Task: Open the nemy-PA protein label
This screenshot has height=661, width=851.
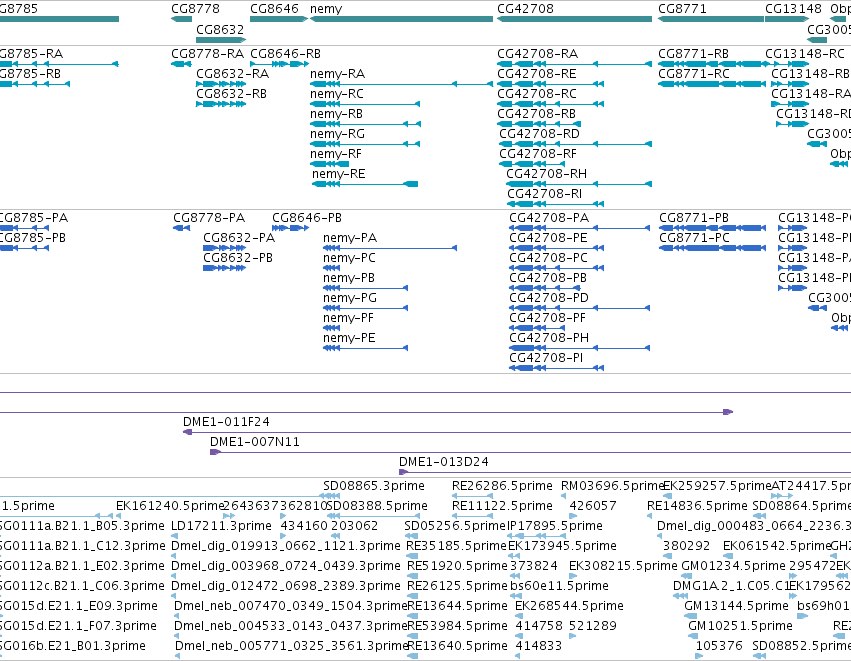Action: [x=350, y=238]
